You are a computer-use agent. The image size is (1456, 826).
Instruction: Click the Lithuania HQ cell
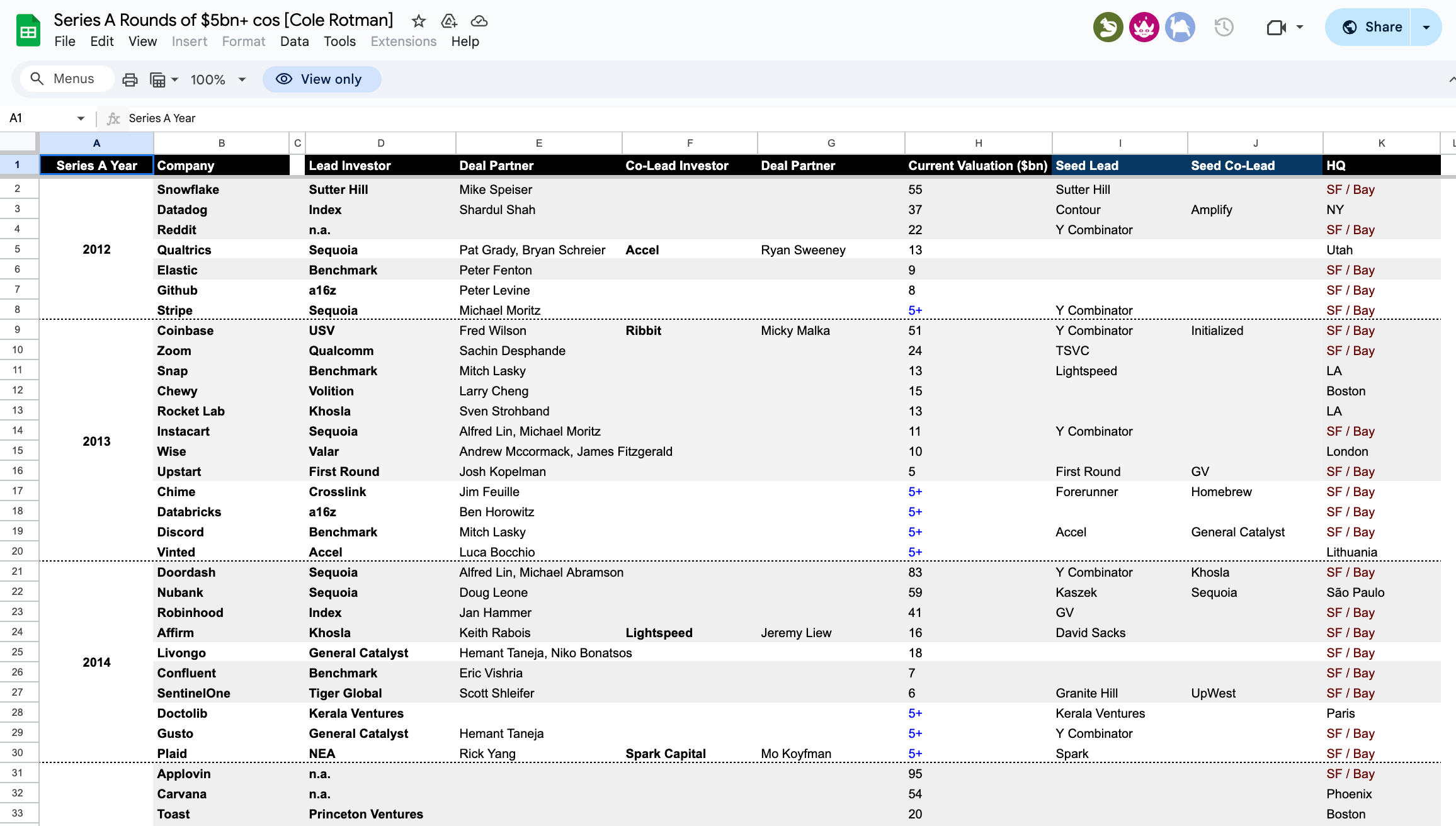[x=1382, y=552]
